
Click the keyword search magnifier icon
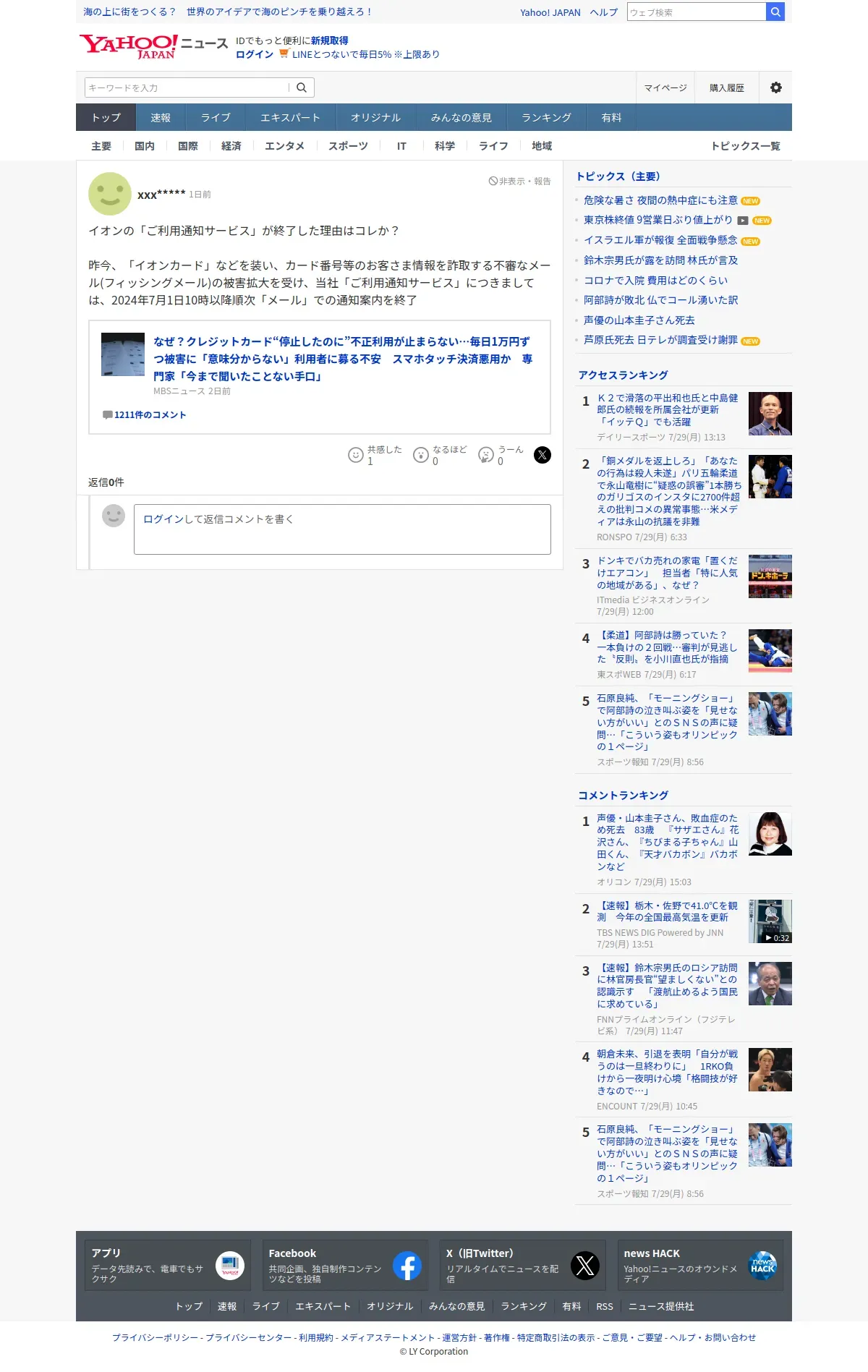pyautogui.click(x=302, y=88)
